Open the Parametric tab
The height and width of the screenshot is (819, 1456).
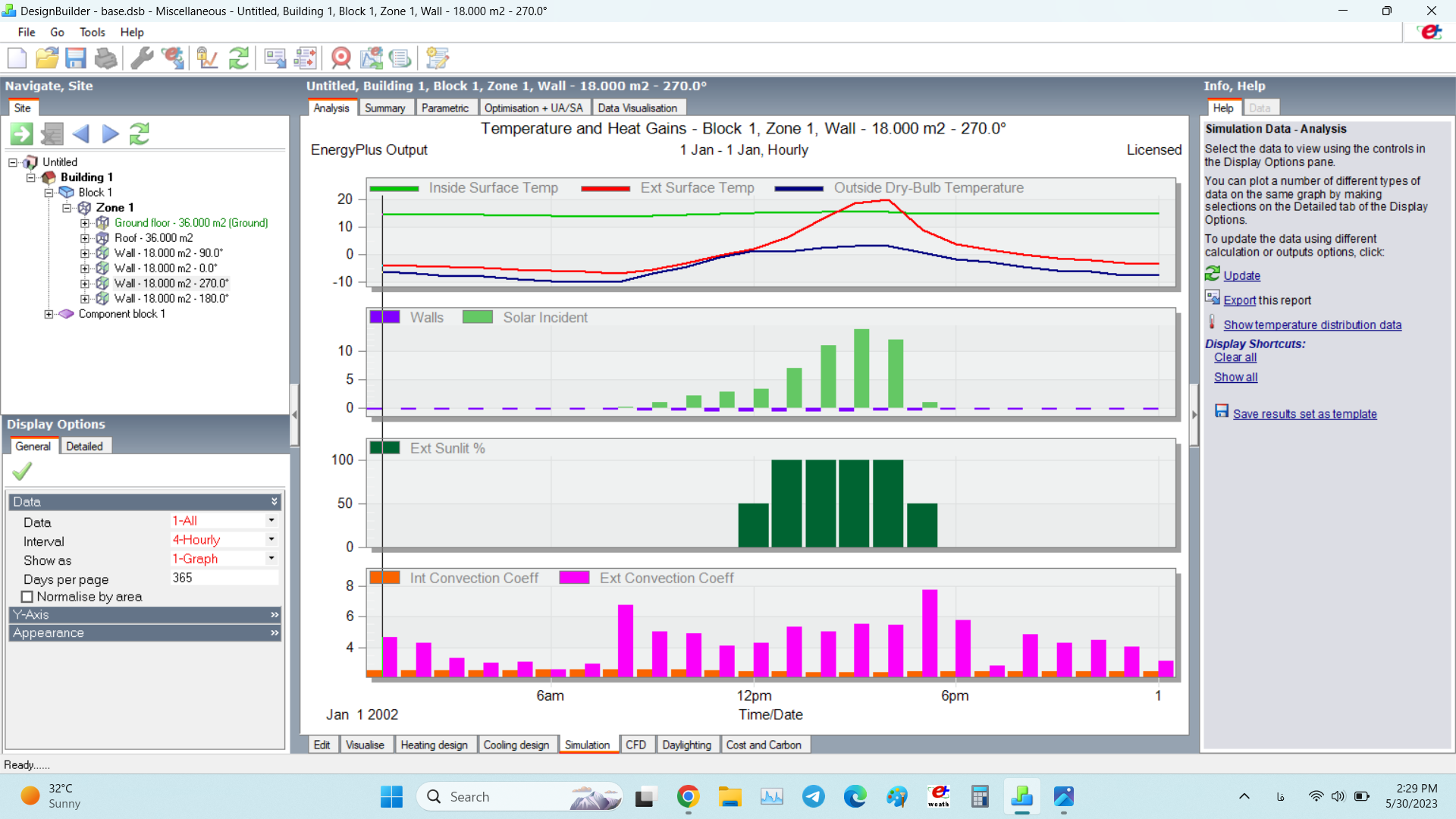click(x=445, y=108)
